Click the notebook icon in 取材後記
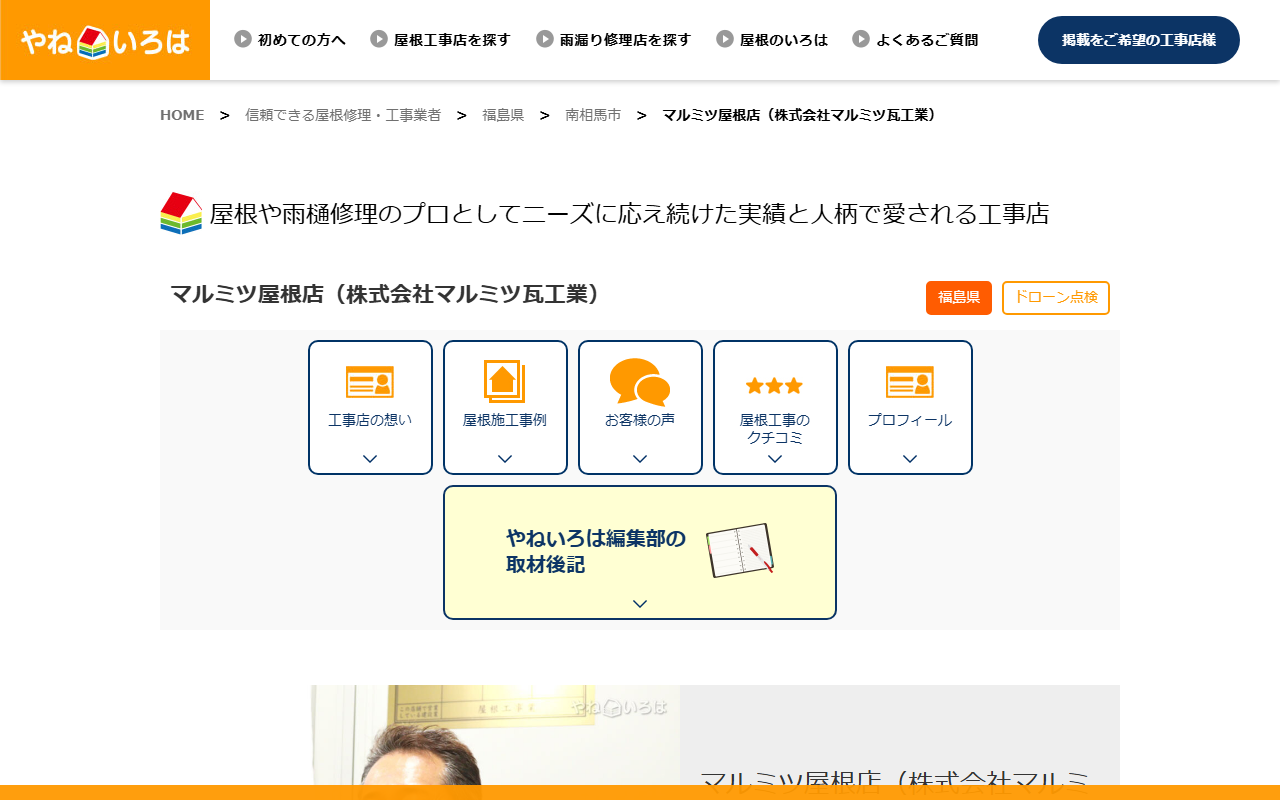The width and height of the screenshot is (1280, 800). 741,550
